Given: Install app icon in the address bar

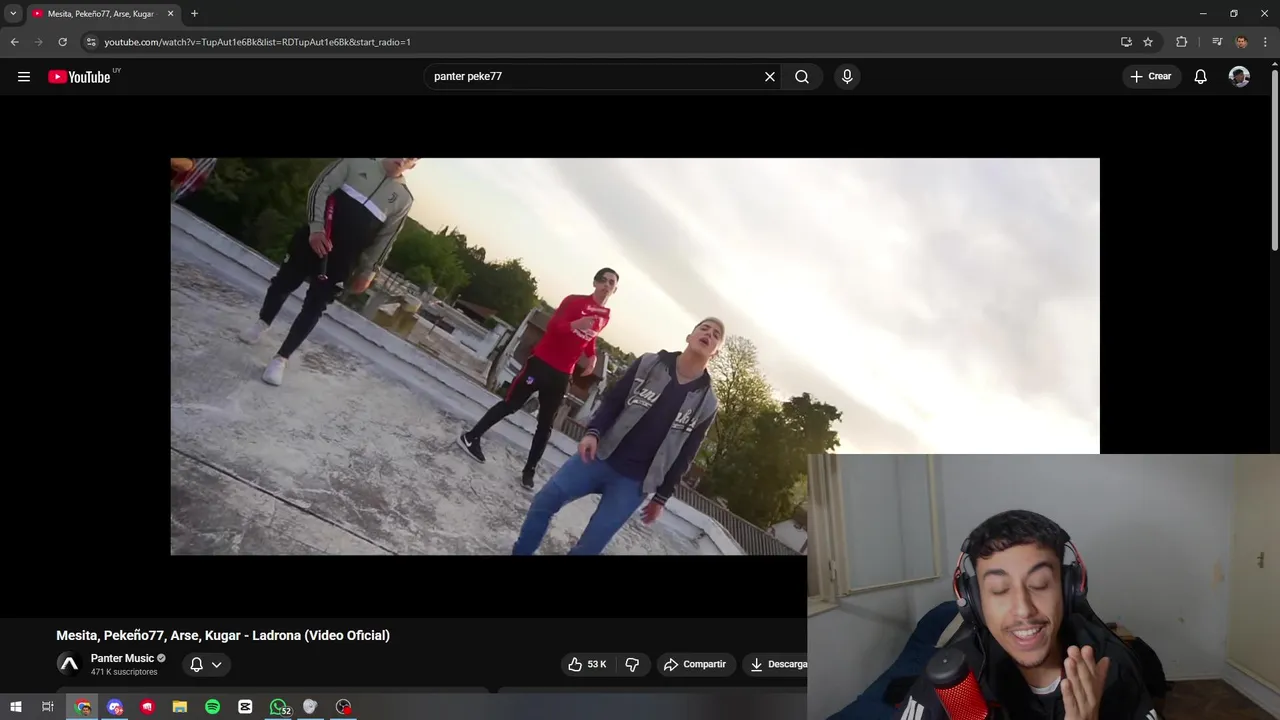Looking at the screenshot, I should [x=1126, y=42].
